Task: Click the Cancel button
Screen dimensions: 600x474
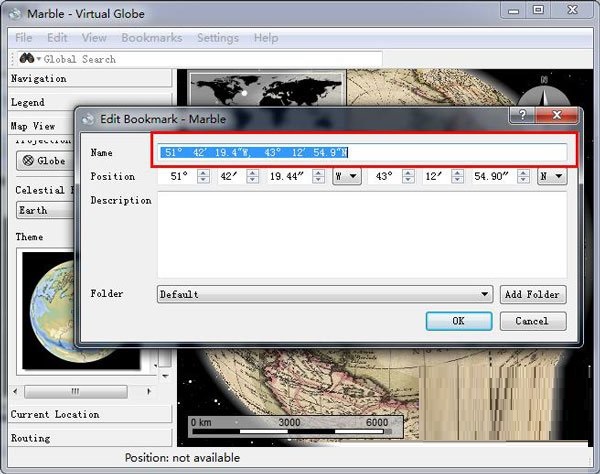Action: pyautogui.click(x=533, y=321)
